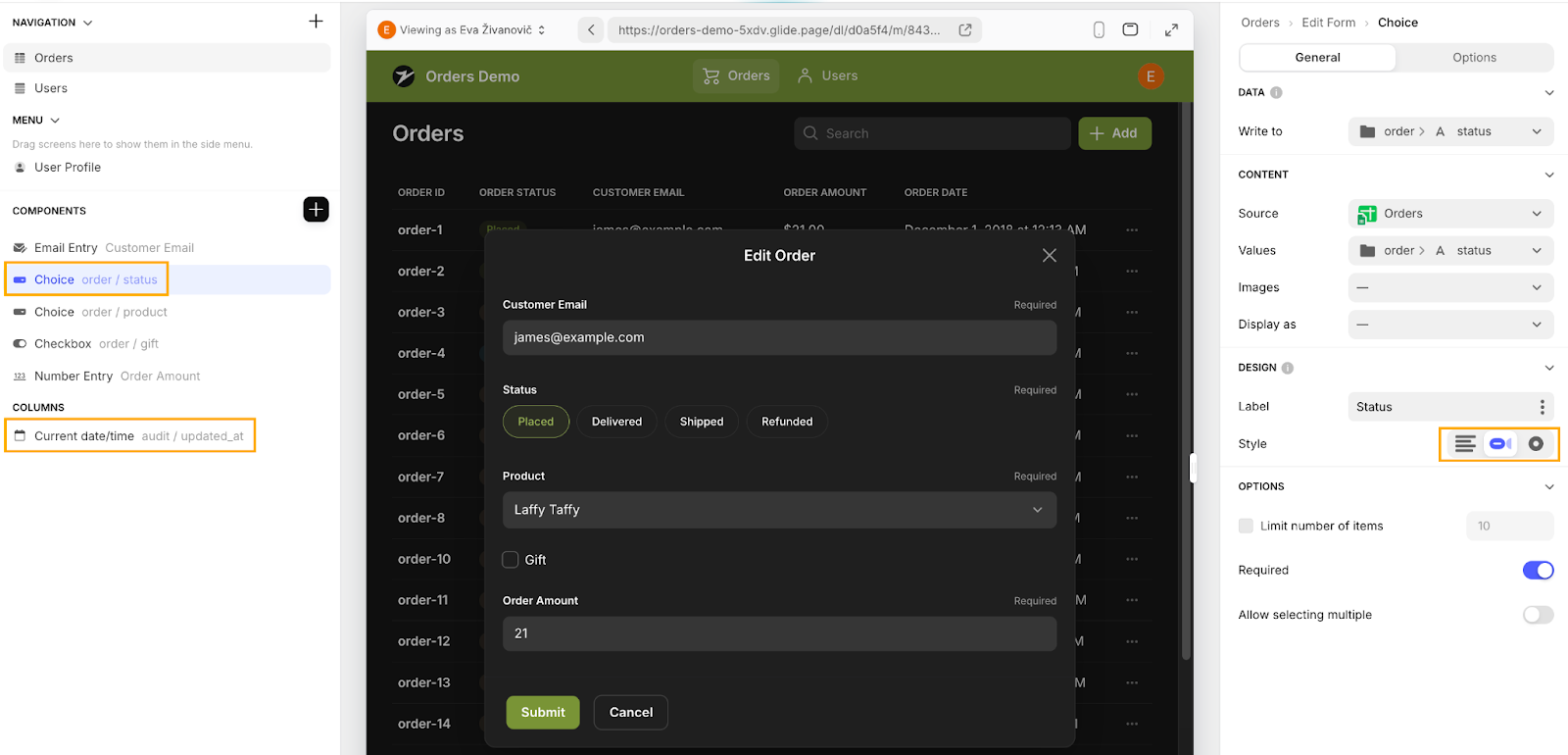Switch to the General tab

click(x=1317, y=58)
